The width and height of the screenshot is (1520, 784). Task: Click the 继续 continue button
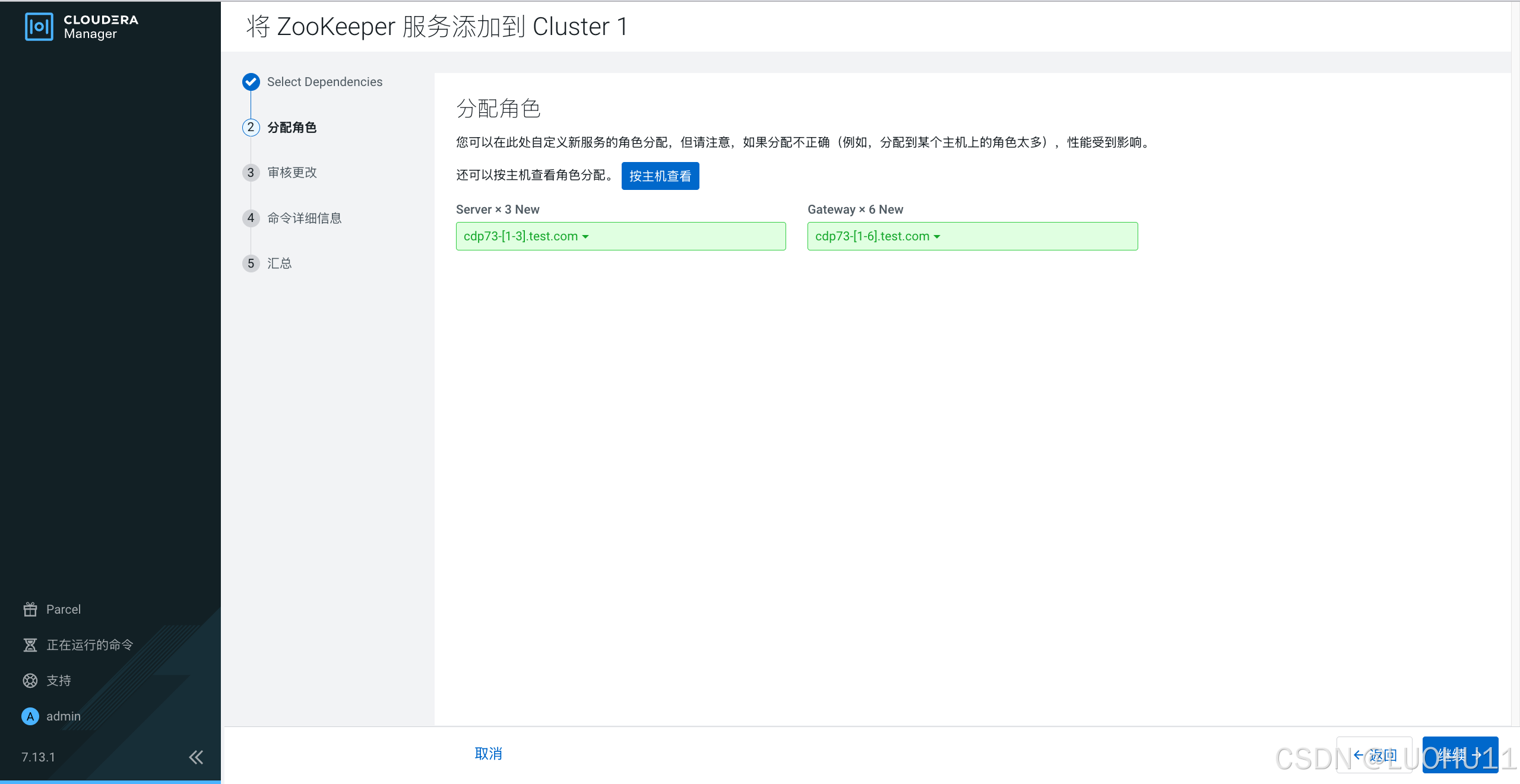(1460, 755)
